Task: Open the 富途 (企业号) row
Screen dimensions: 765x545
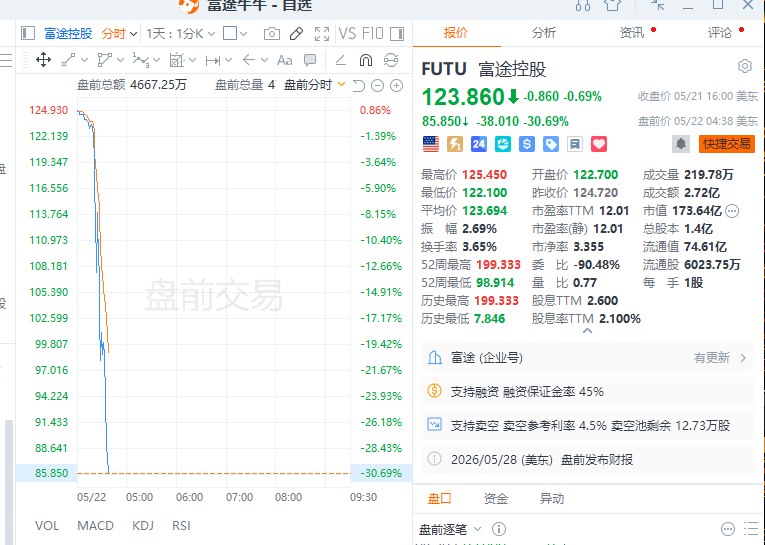Action: tap(587, 358)
